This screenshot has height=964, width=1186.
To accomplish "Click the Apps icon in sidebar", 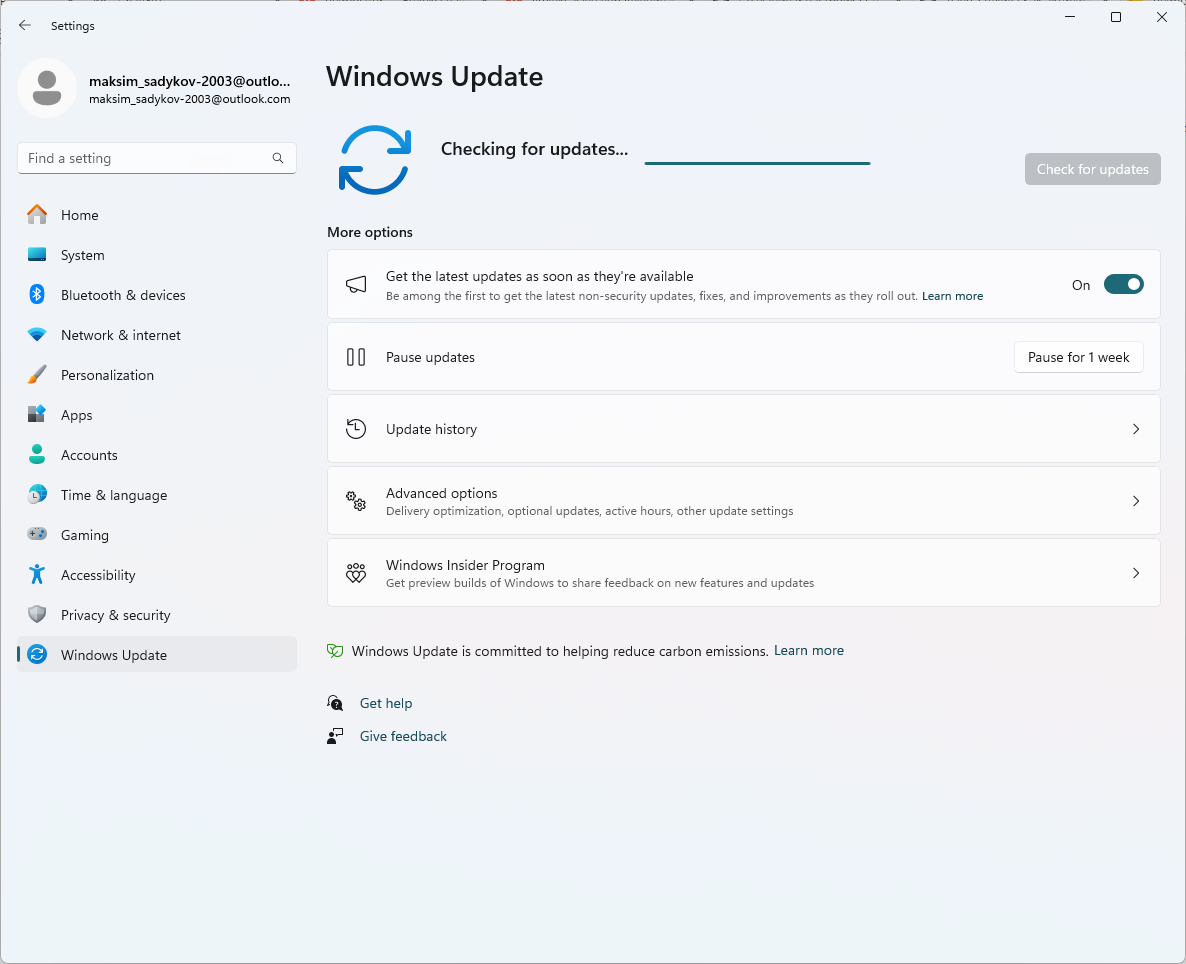I will (37, 415).
